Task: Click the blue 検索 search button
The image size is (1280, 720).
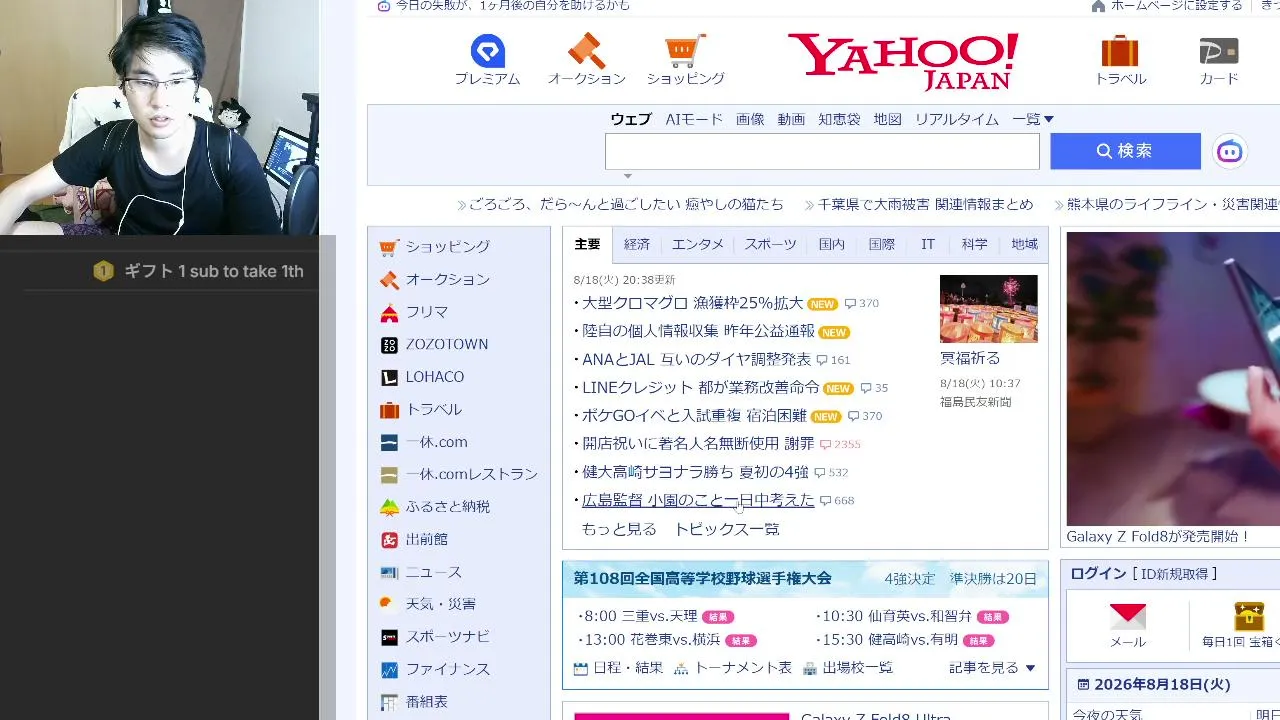Action: click(x=1125, y=151)
